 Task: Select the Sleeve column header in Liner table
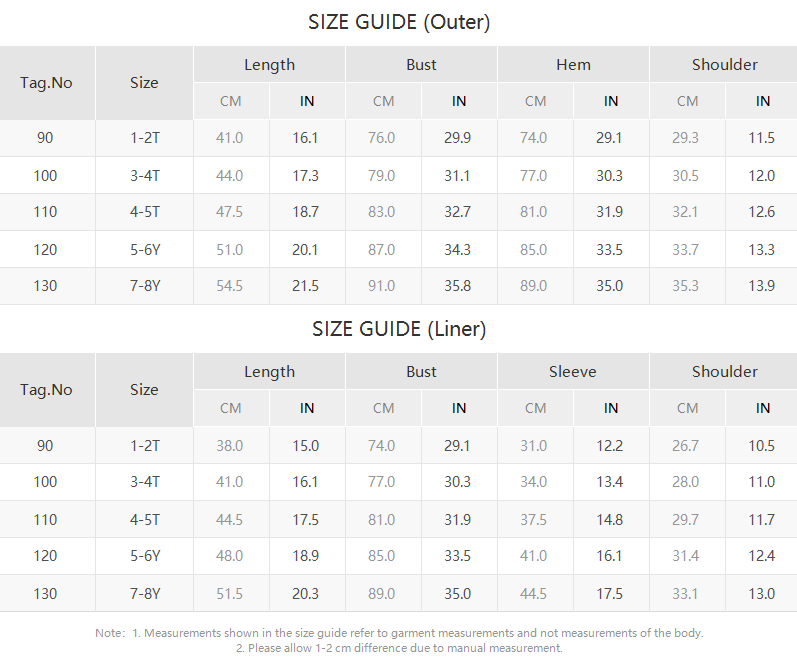[573, 372]
